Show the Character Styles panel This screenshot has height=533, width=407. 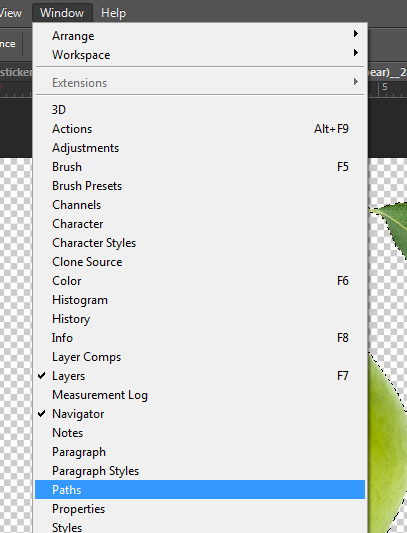click(200, 243)
